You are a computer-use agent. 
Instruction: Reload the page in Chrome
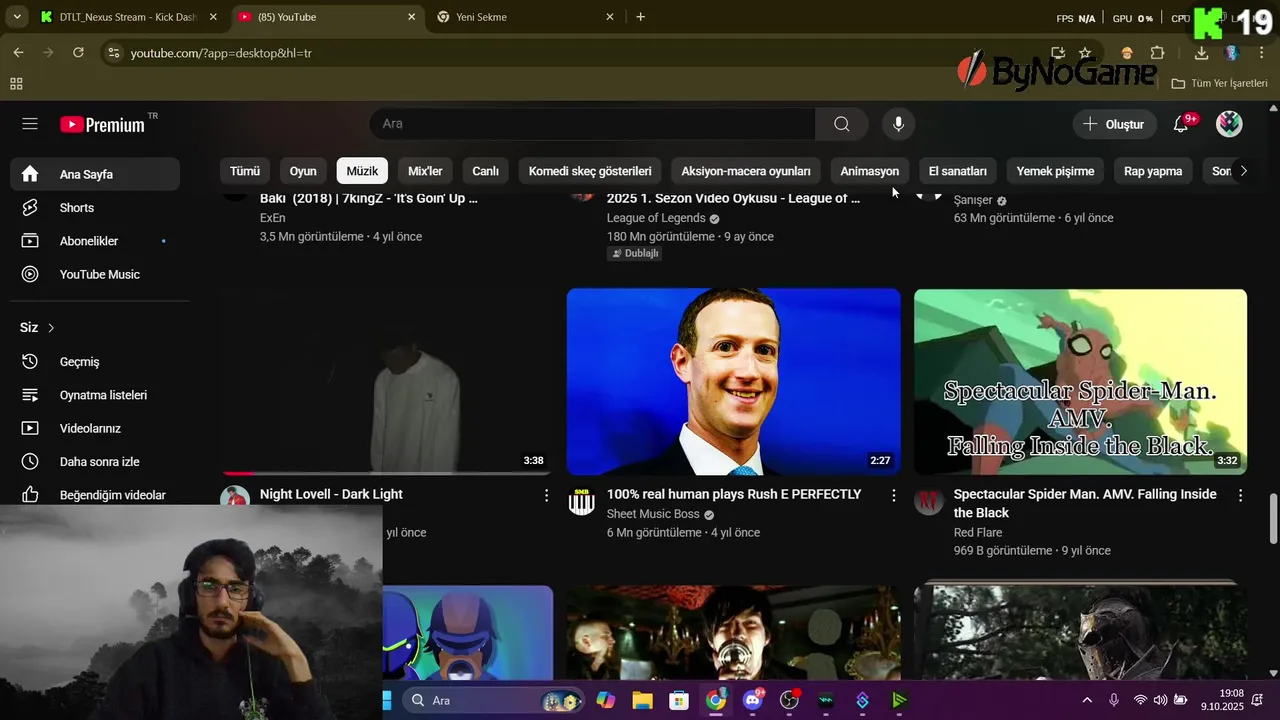coord(78,52)
